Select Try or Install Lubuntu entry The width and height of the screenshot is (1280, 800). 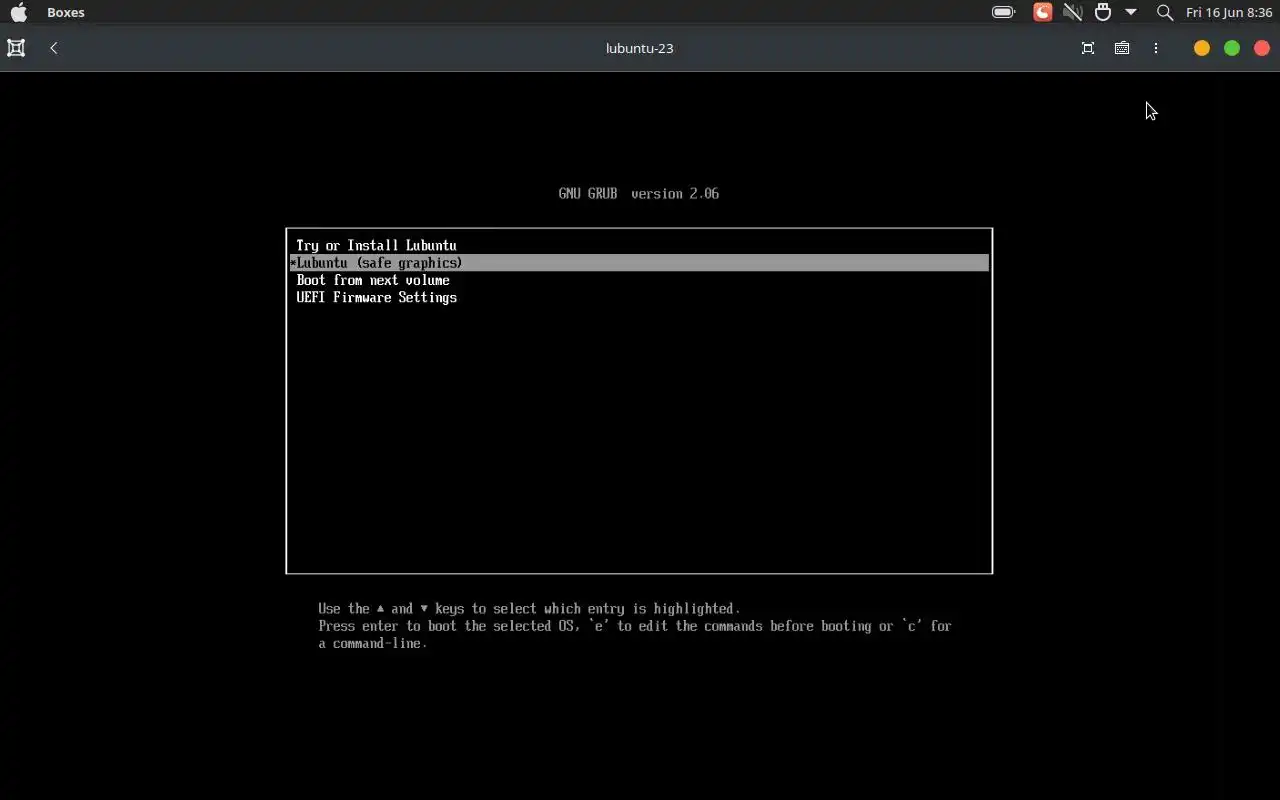coord(639,245)
